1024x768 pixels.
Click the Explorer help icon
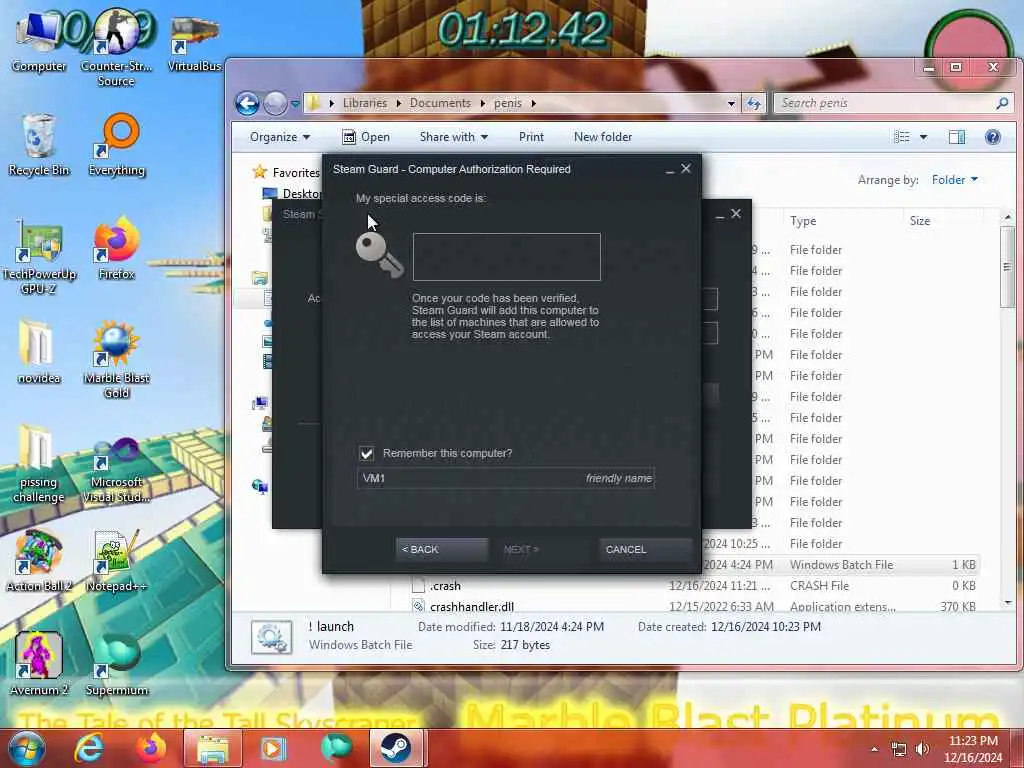993,136
